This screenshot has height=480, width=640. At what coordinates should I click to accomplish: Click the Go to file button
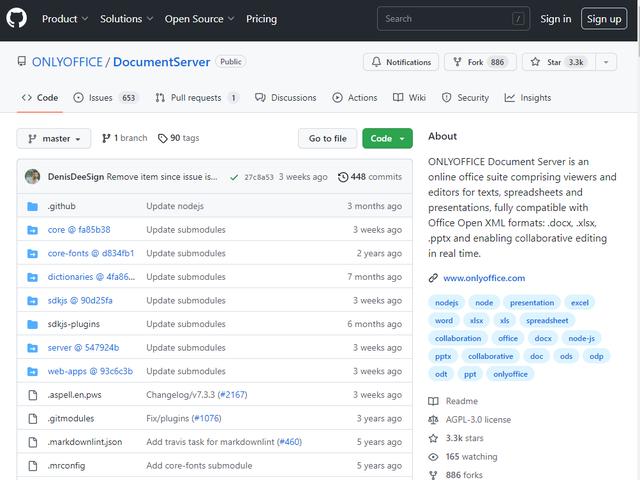coord(327,138)
